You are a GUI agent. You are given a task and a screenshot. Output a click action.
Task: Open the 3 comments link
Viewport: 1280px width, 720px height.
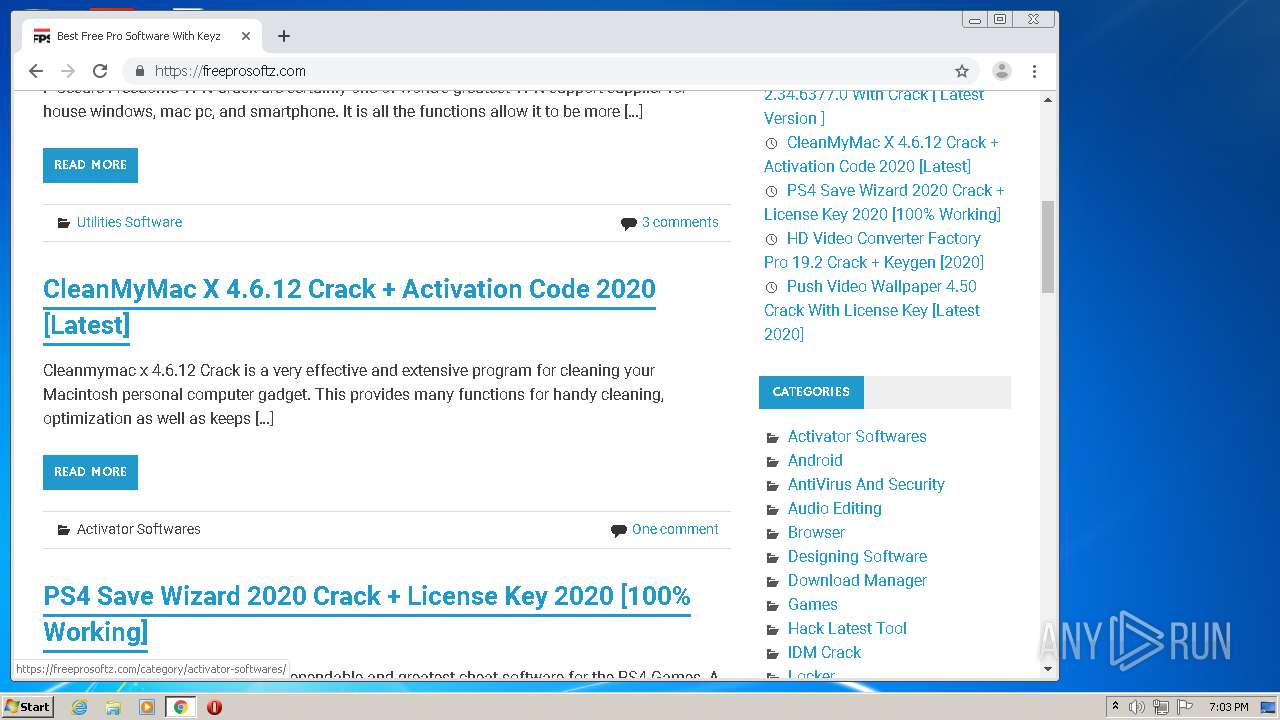(x=680, y=222)
